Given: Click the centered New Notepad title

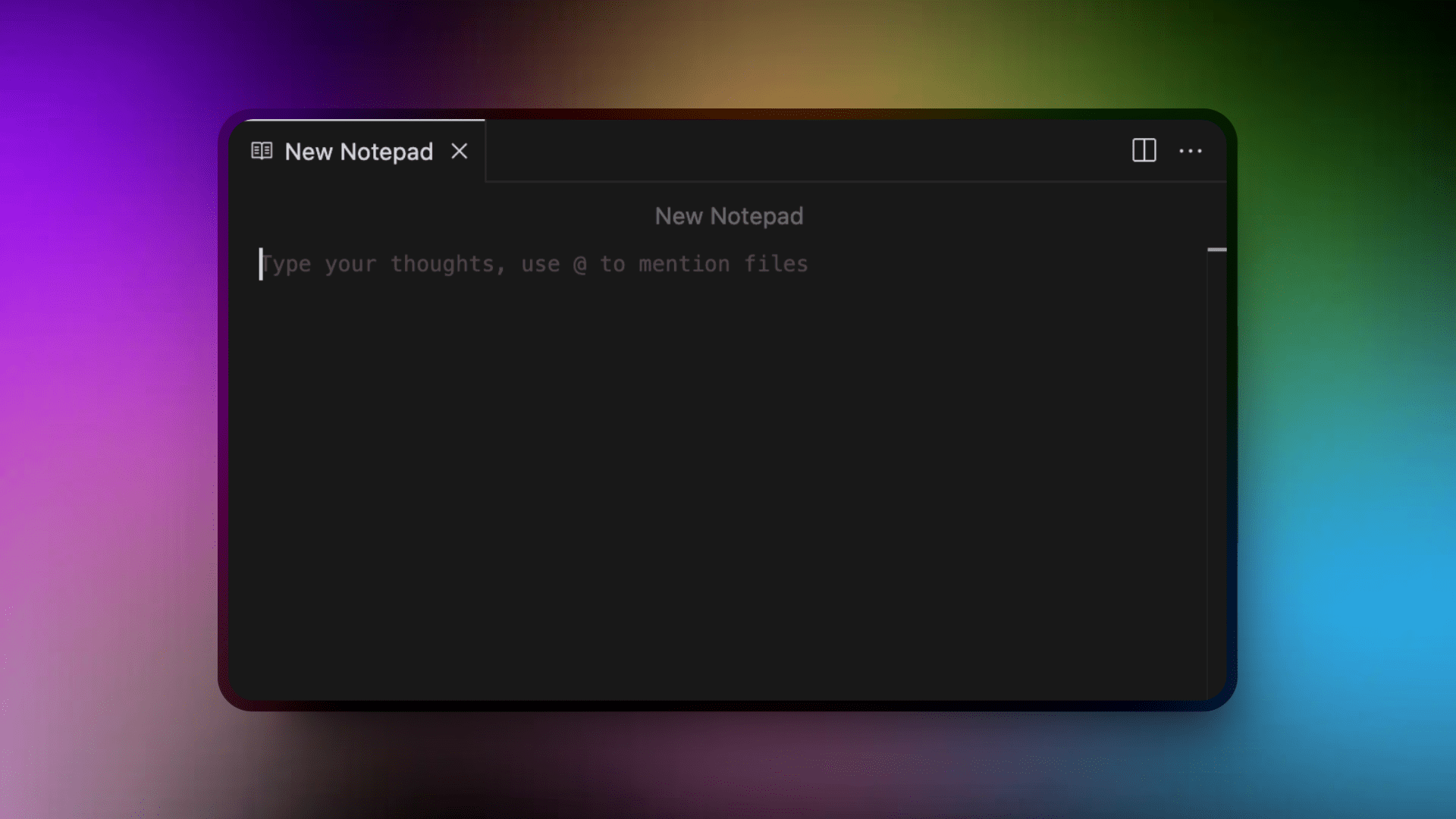Looking at the screenshot, I should click(x=729, y=216).
